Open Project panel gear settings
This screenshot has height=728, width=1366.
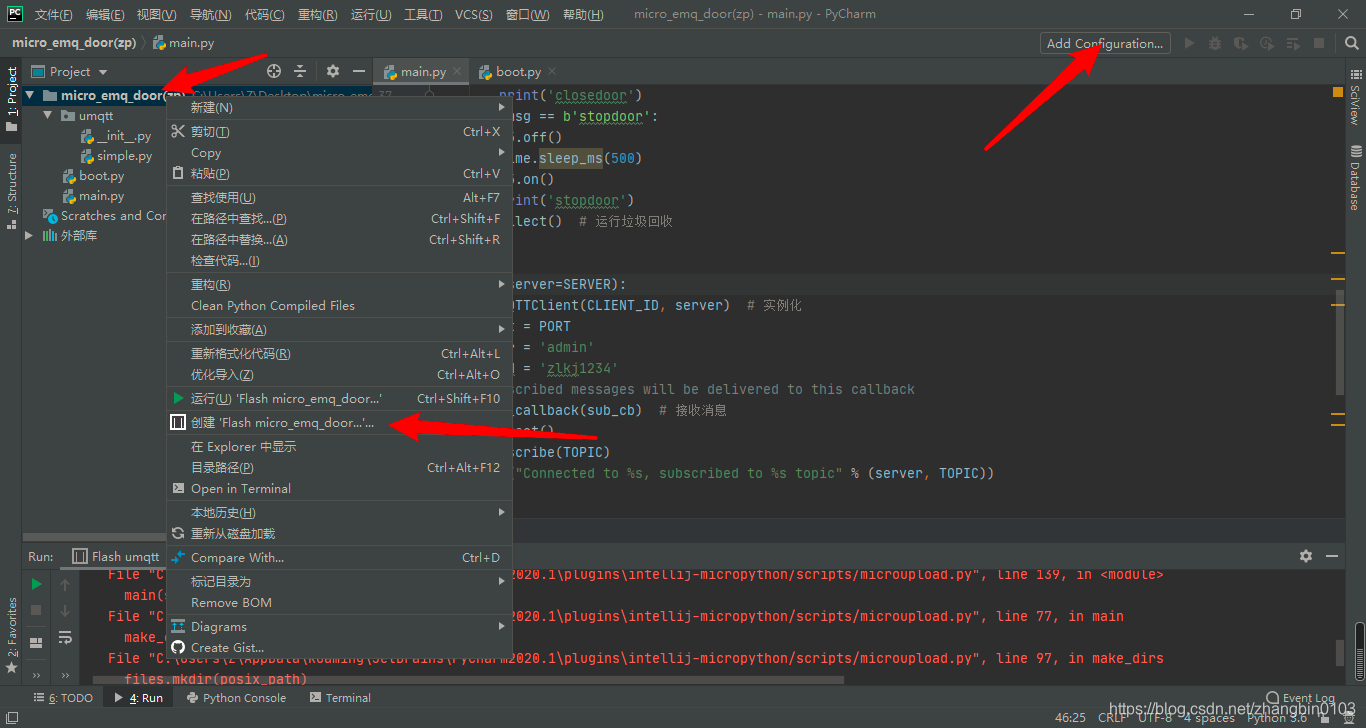[x=333, y=71]
